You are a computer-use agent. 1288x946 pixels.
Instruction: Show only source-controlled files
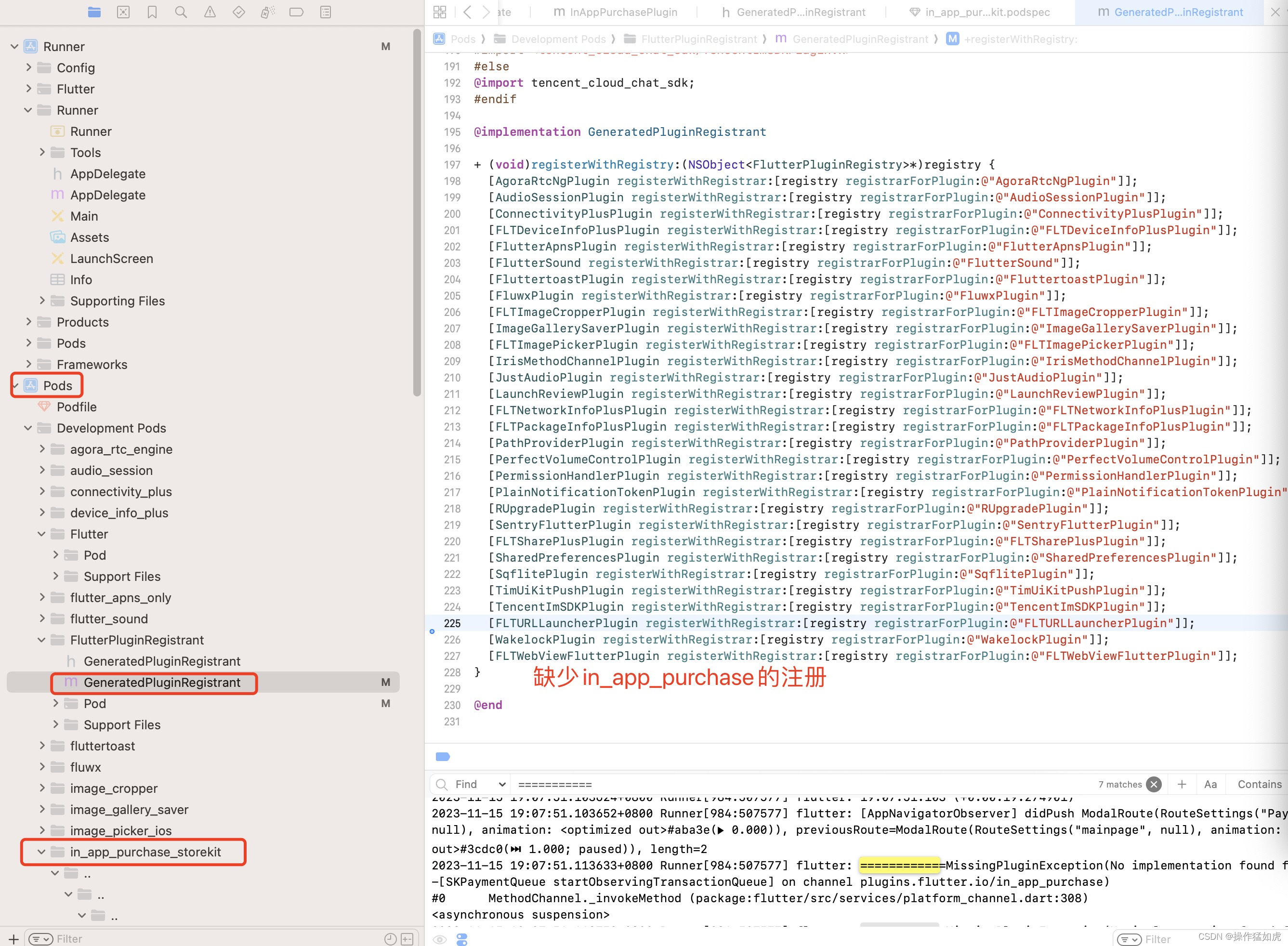coord(407,939)
